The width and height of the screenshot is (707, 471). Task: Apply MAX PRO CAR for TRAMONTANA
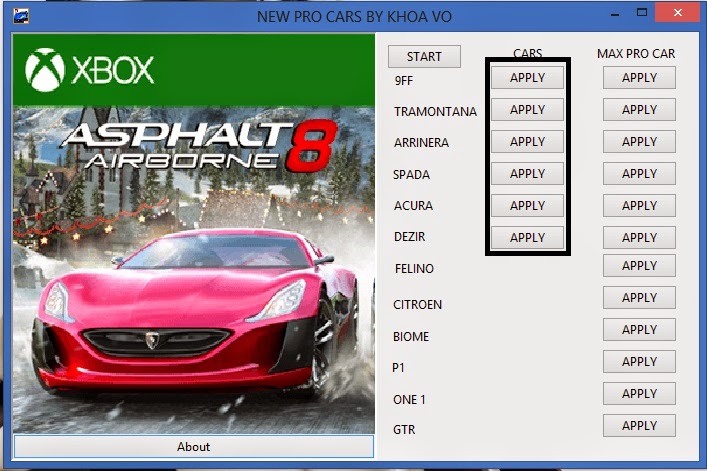(639, 110)
